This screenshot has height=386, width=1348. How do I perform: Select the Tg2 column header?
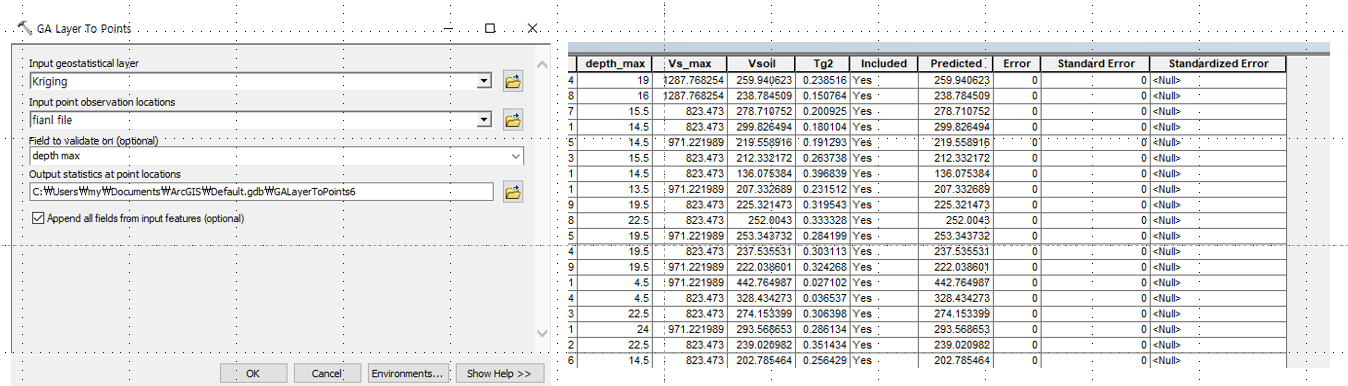pyautogui.click(x=822, y=63)
